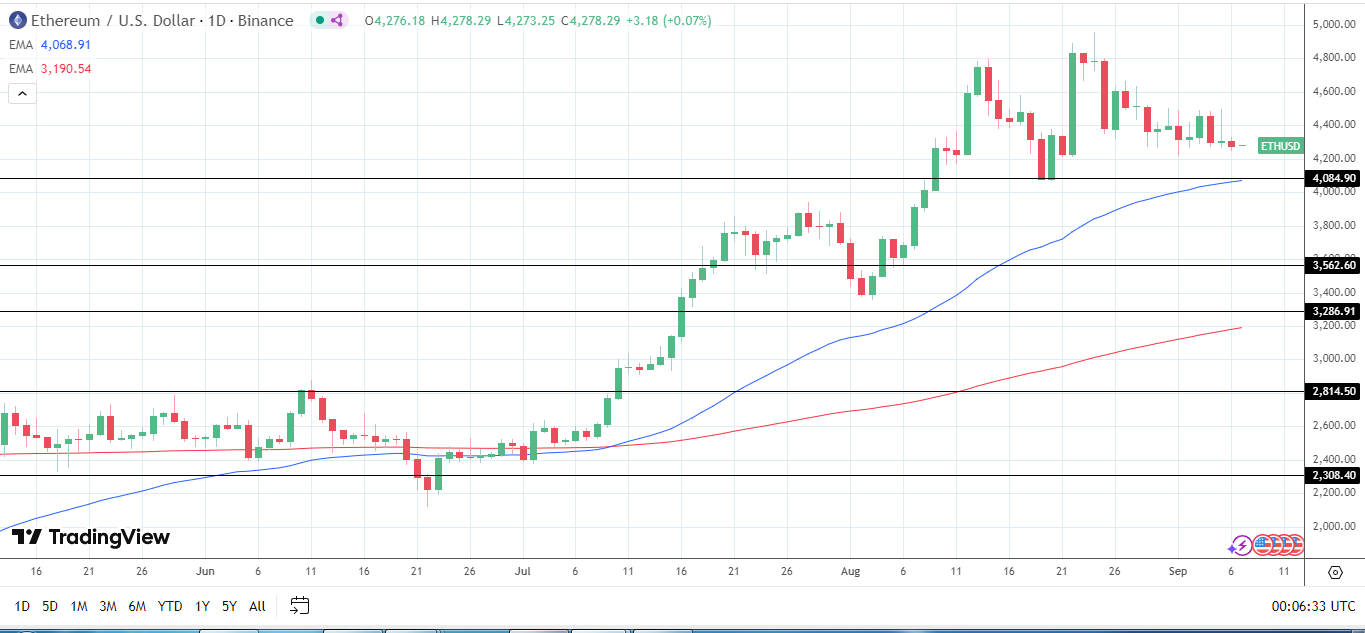The width and height of the screenshot is (1365, 633).
Task: Select the 2,814.50 horizontal line label
Action: point(1334,391)
